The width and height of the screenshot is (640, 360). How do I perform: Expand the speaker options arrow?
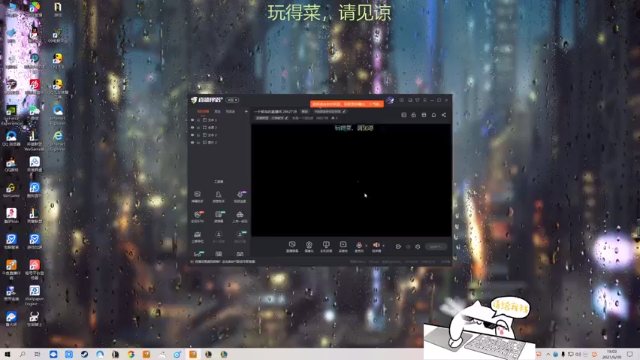click(383, 245)
